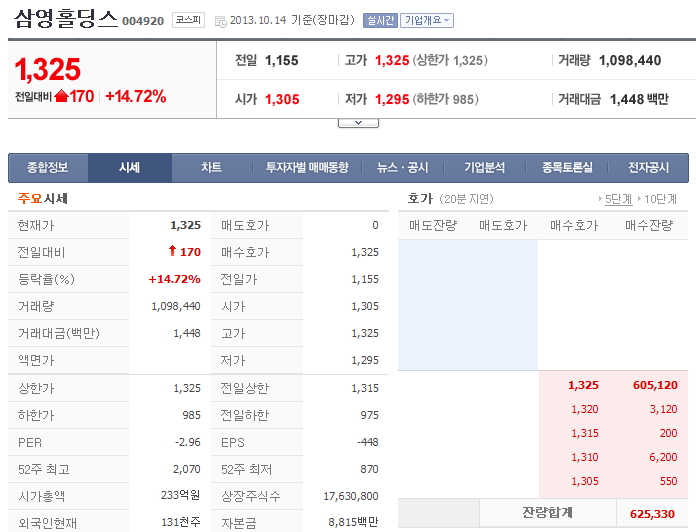Click bid quantity 6,200 at price 1,310
The height and width of the screenshot is (532, 696).
tap(663, 457)
